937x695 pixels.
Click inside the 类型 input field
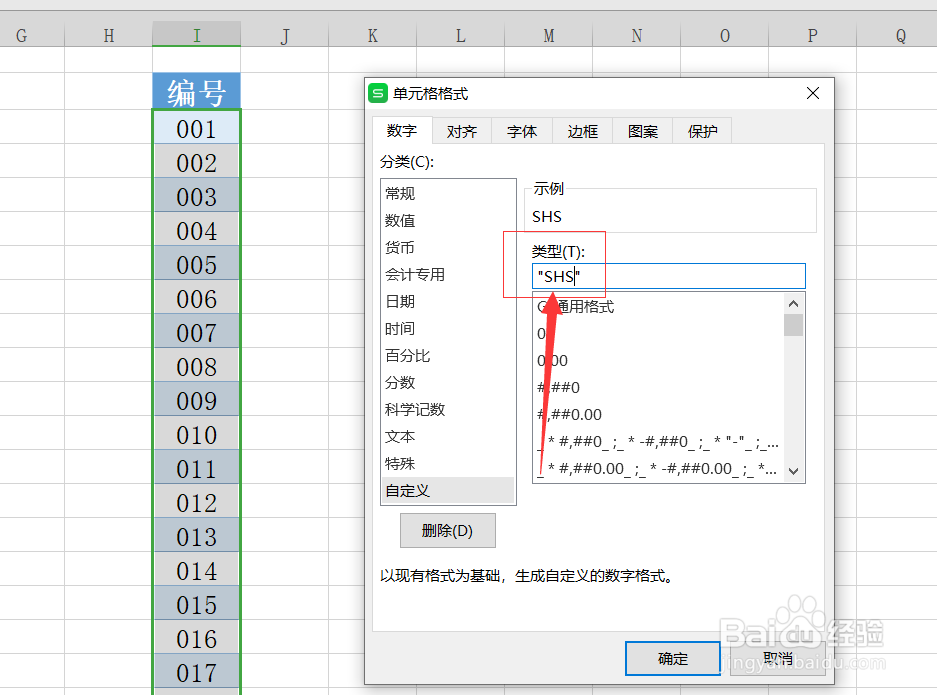coord(668,276)
